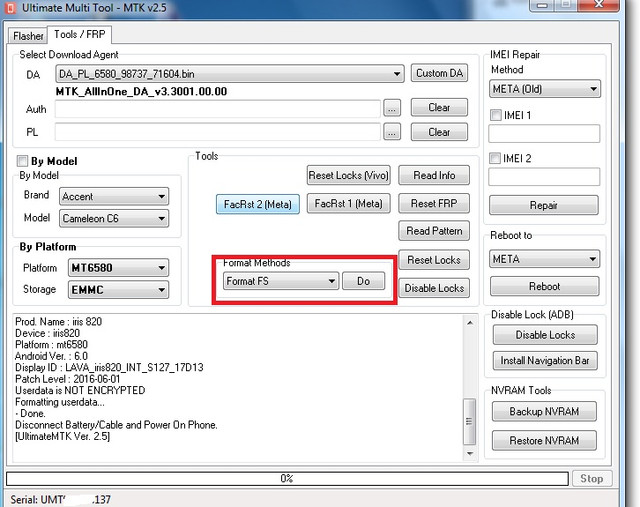Click log line 'Formatting userdata...'
Viewport: 640px width, 507px height.
pyautogui.click(x=60, y=402)
